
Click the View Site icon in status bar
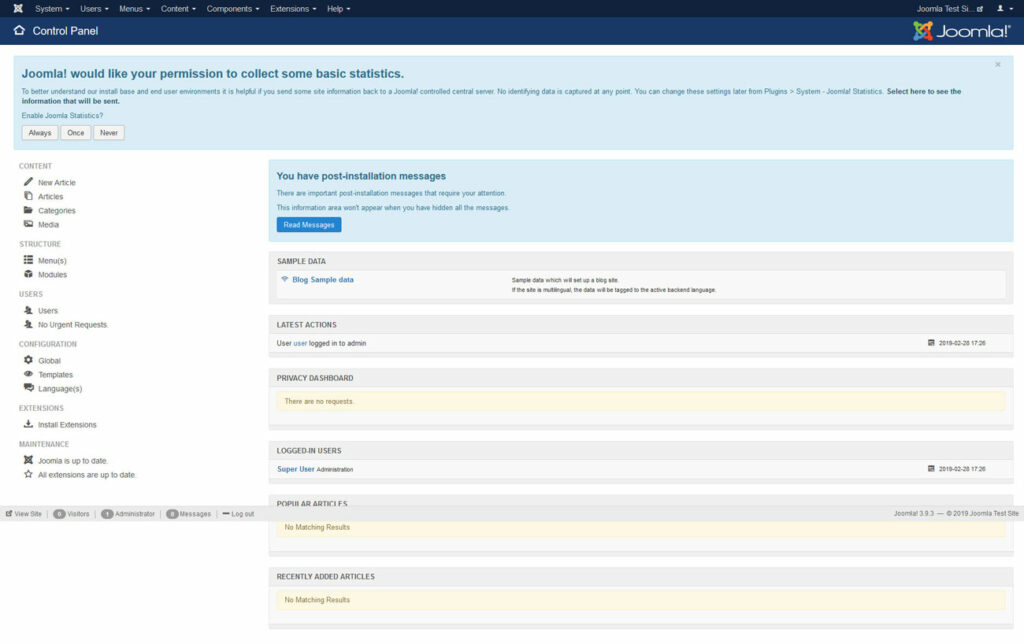click(x=8, y=513)
